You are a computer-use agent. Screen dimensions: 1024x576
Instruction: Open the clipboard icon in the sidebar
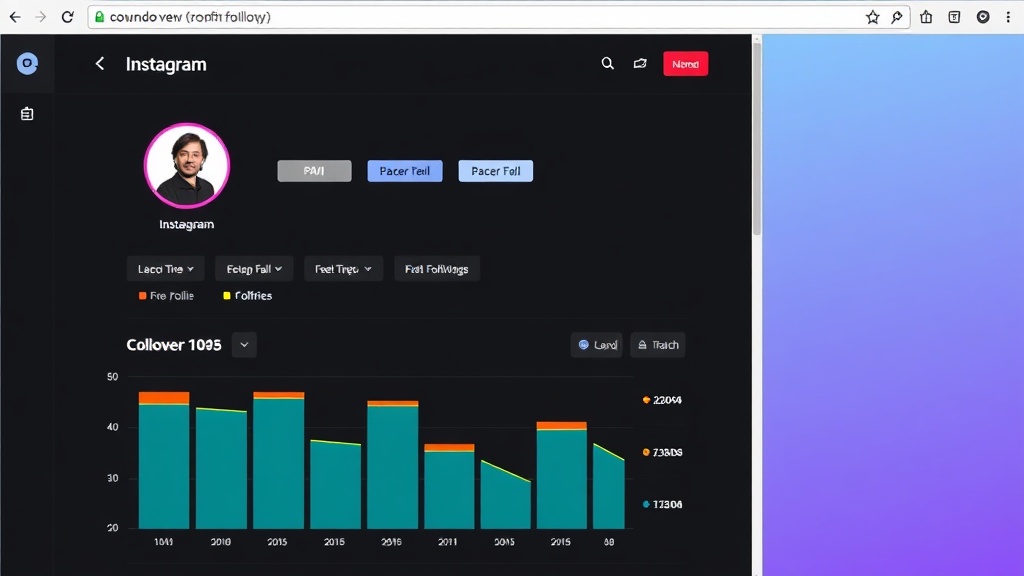click(x=27, y=114)
